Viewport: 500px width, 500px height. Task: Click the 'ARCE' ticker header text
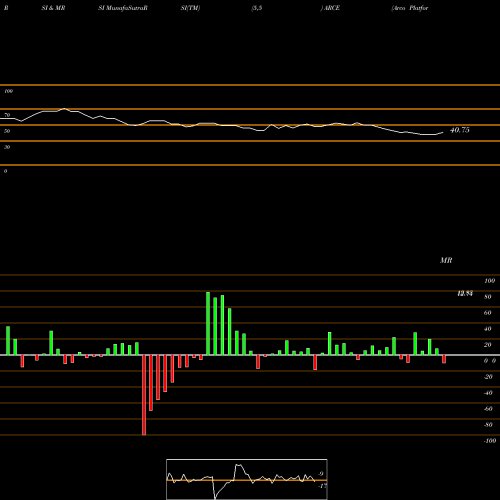(x=331, y=8)
